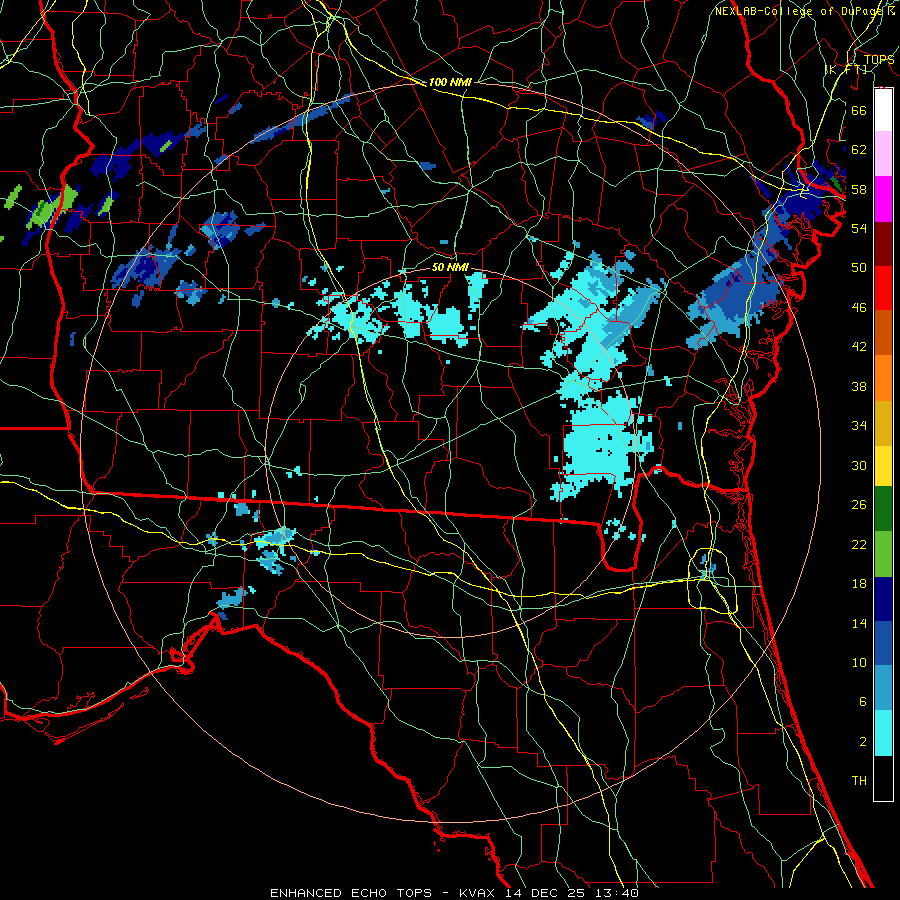Click the light green legend band

coord(883,554)
